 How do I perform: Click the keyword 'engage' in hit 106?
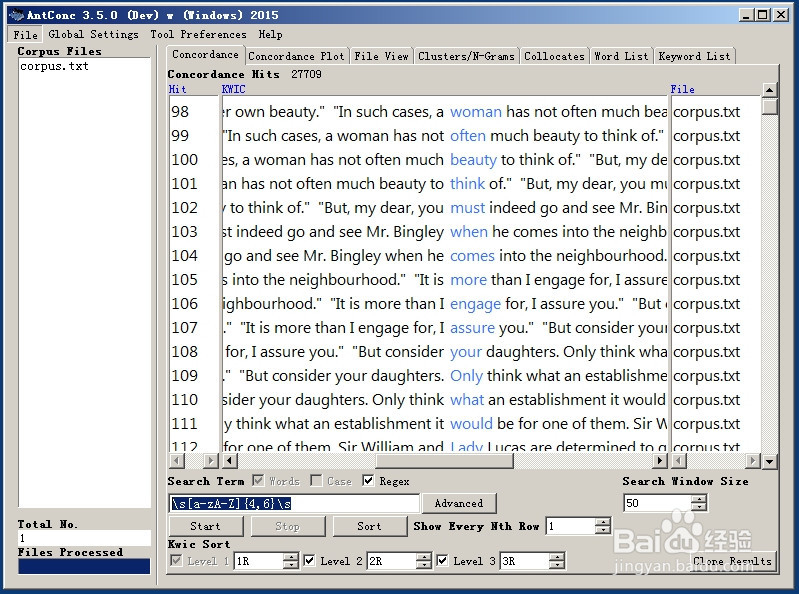475,304
